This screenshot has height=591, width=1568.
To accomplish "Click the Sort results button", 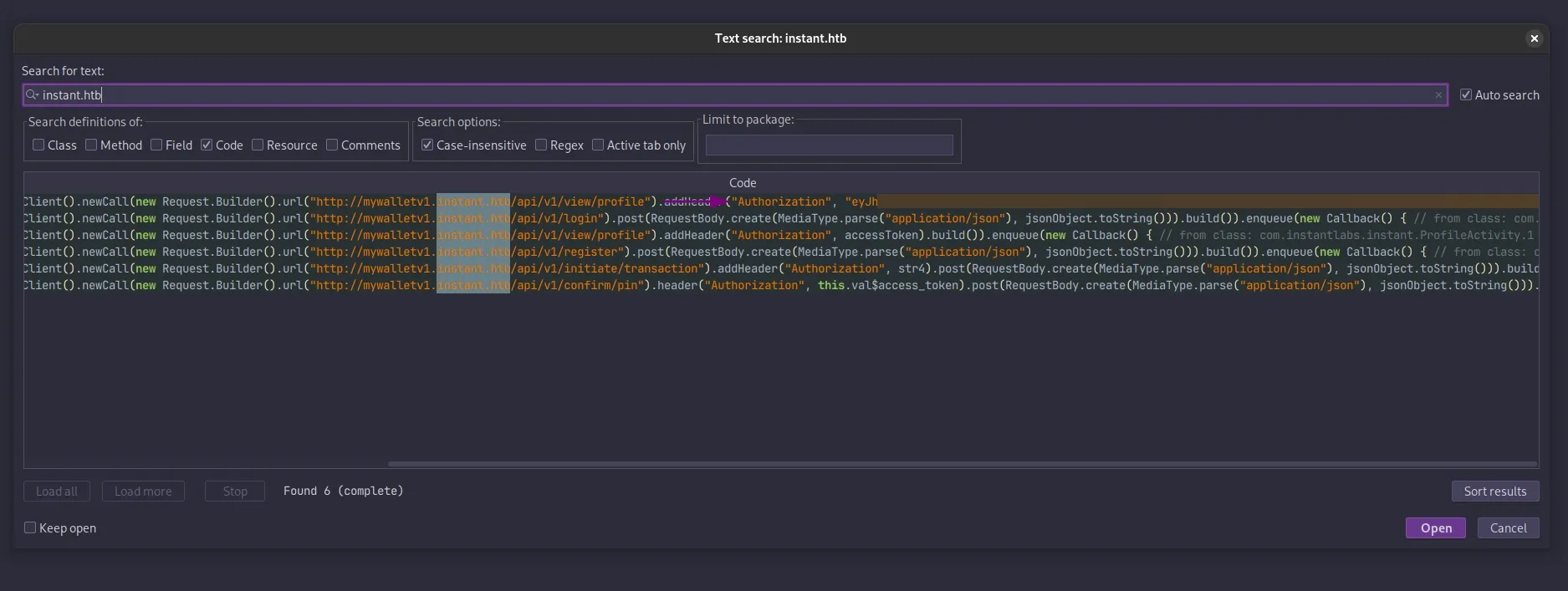I will coord(1495,492).
